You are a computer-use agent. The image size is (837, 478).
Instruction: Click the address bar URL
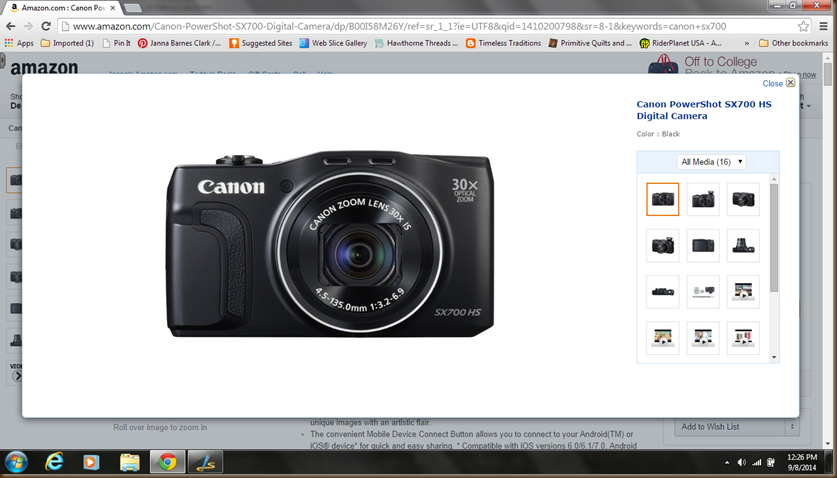(x=399, y=26)
